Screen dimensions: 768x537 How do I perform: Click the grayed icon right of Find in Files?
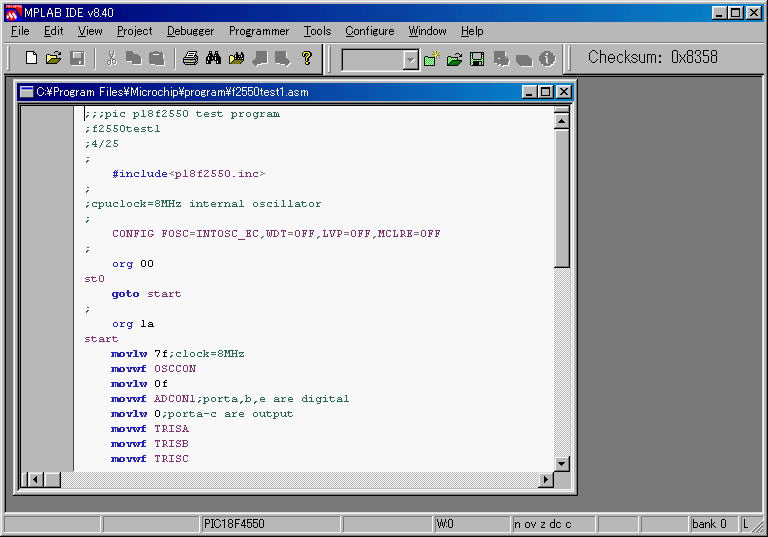point(260,58)
